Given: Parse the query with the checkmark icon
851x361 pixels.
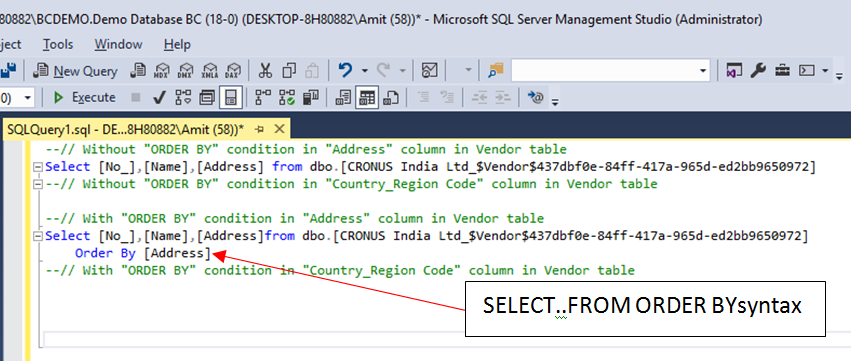Looking at the screenshot, I should (x=159, y=98).
